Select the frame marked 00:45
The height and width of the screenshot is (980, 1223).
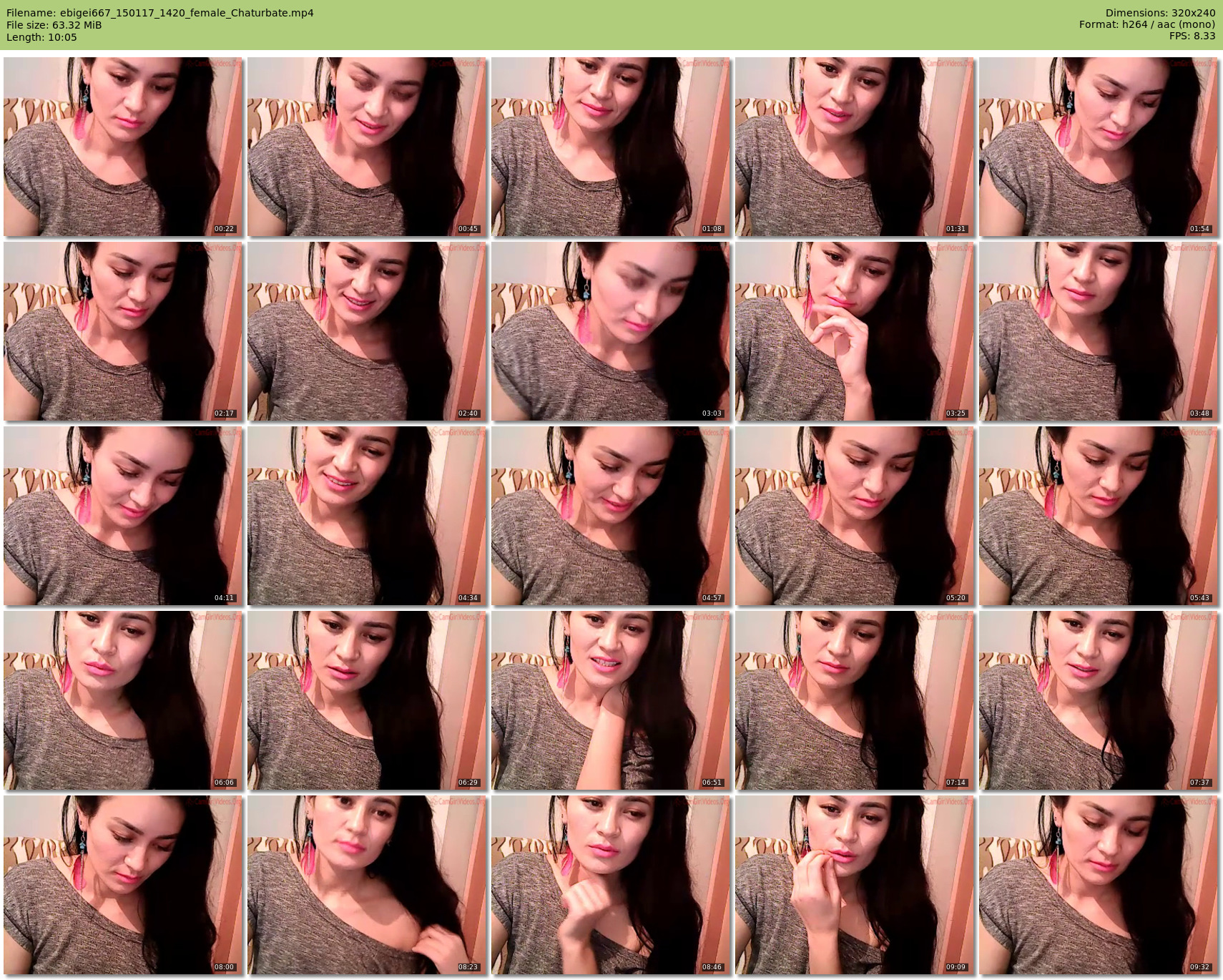pyautogui.click(x=367, y=147)
